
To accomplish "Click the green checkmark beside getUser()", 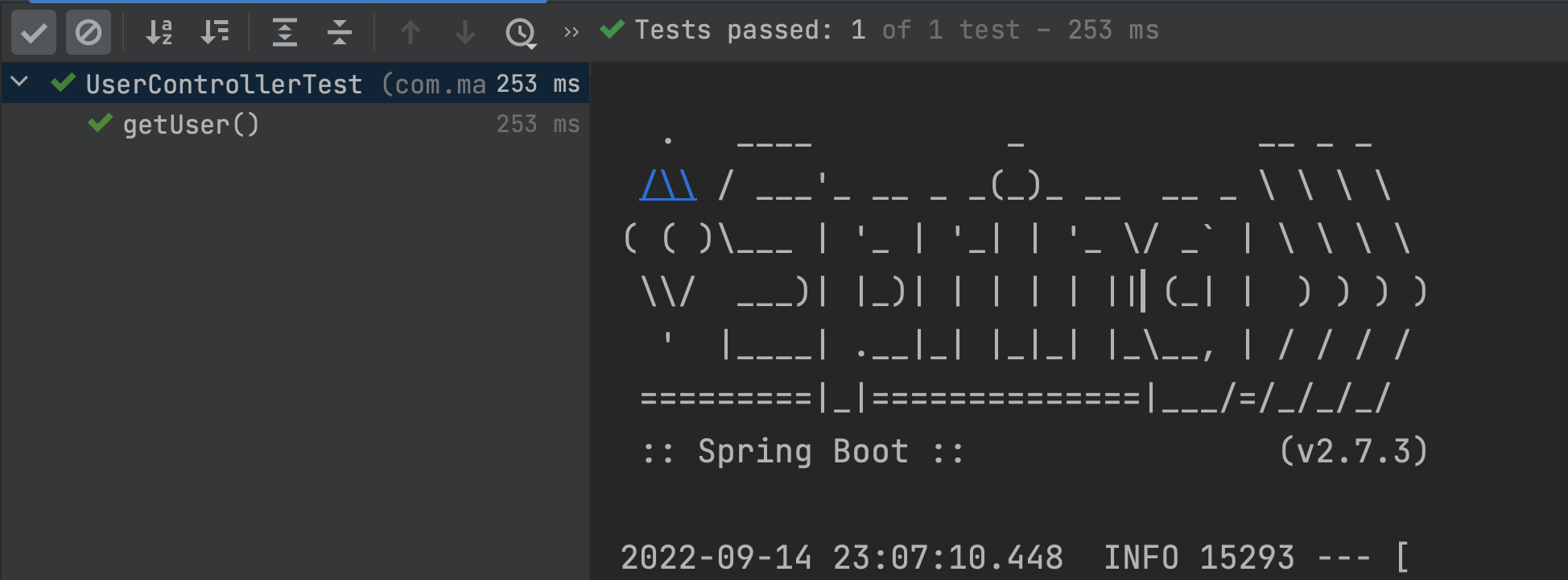I will pos(101,123).
